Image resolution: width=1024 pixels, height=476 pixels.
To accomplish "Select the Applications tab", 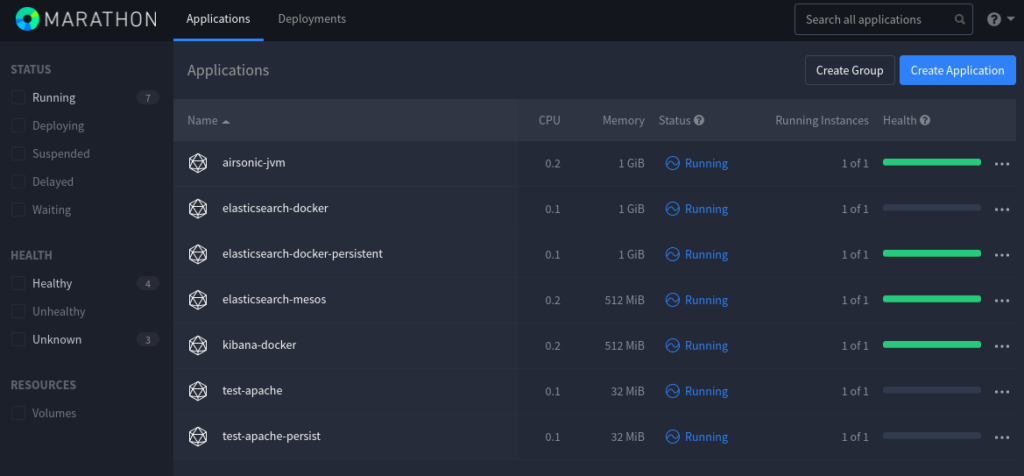I will [x=218, y=19].
